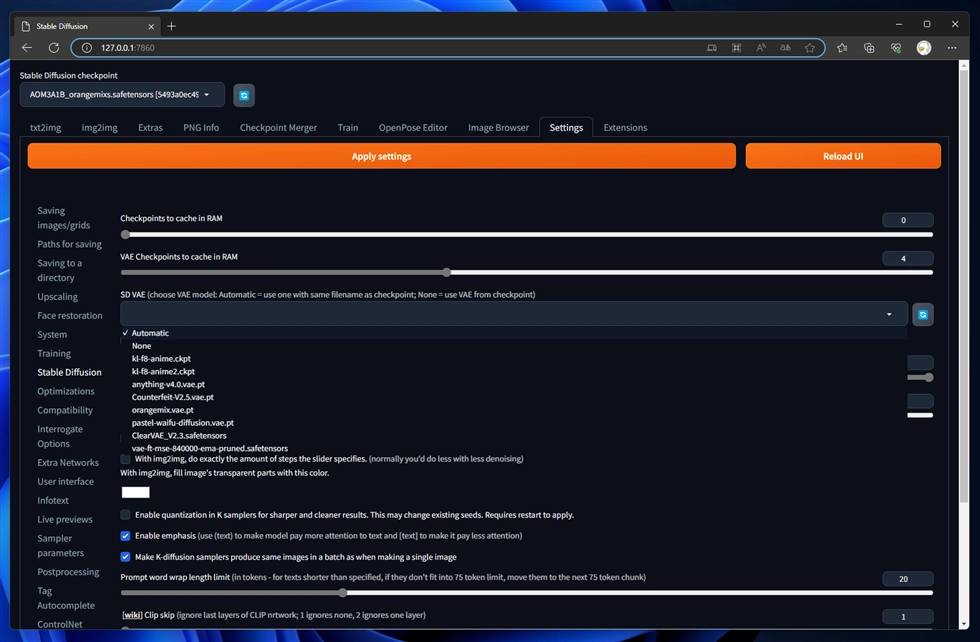Close the Stable Diffusion browser tab
Viewport: 980px width, 642px height.
click(151, 26)
